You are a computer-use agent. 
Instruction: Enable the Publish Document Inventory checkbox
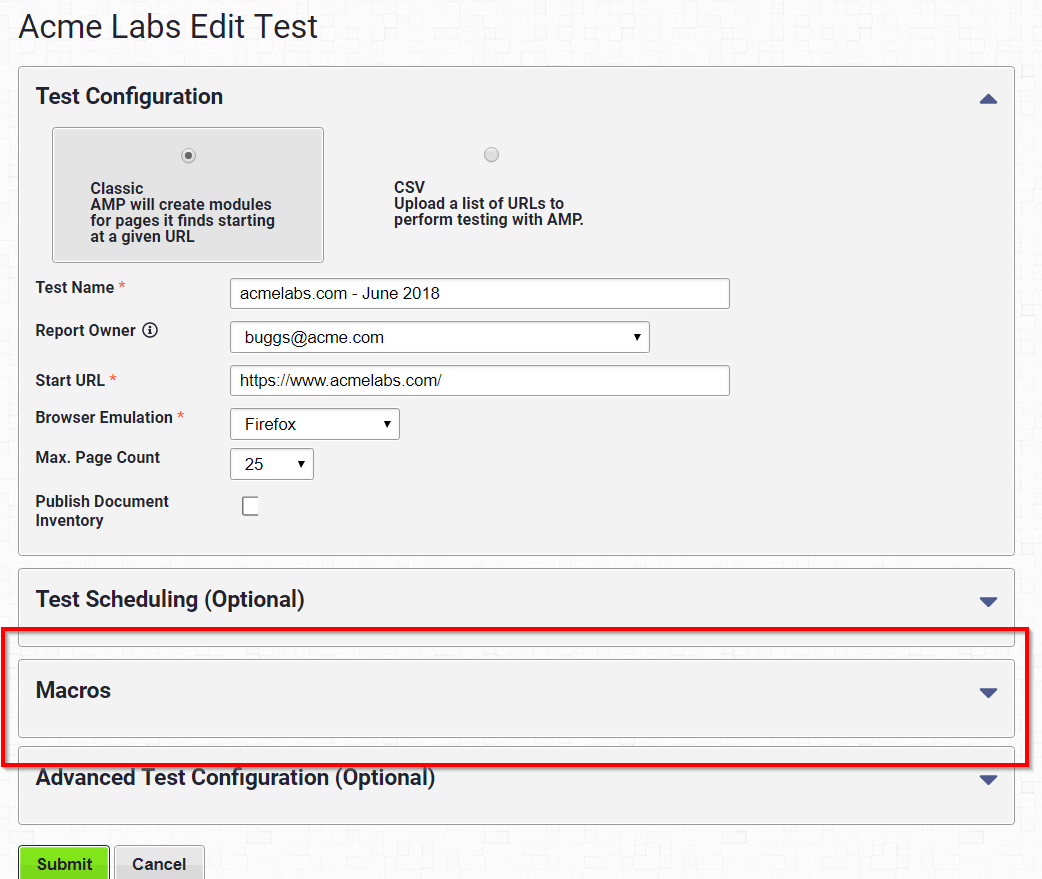(250, 506)
